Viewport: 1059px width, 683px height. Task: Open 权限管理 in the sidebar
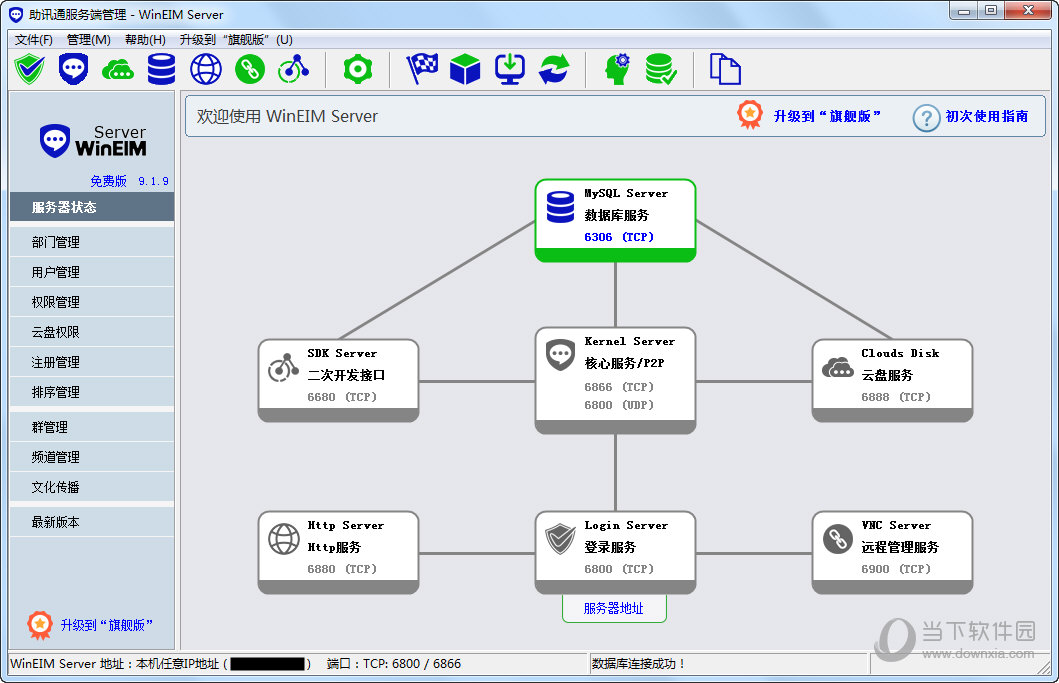tap(92, 302)
